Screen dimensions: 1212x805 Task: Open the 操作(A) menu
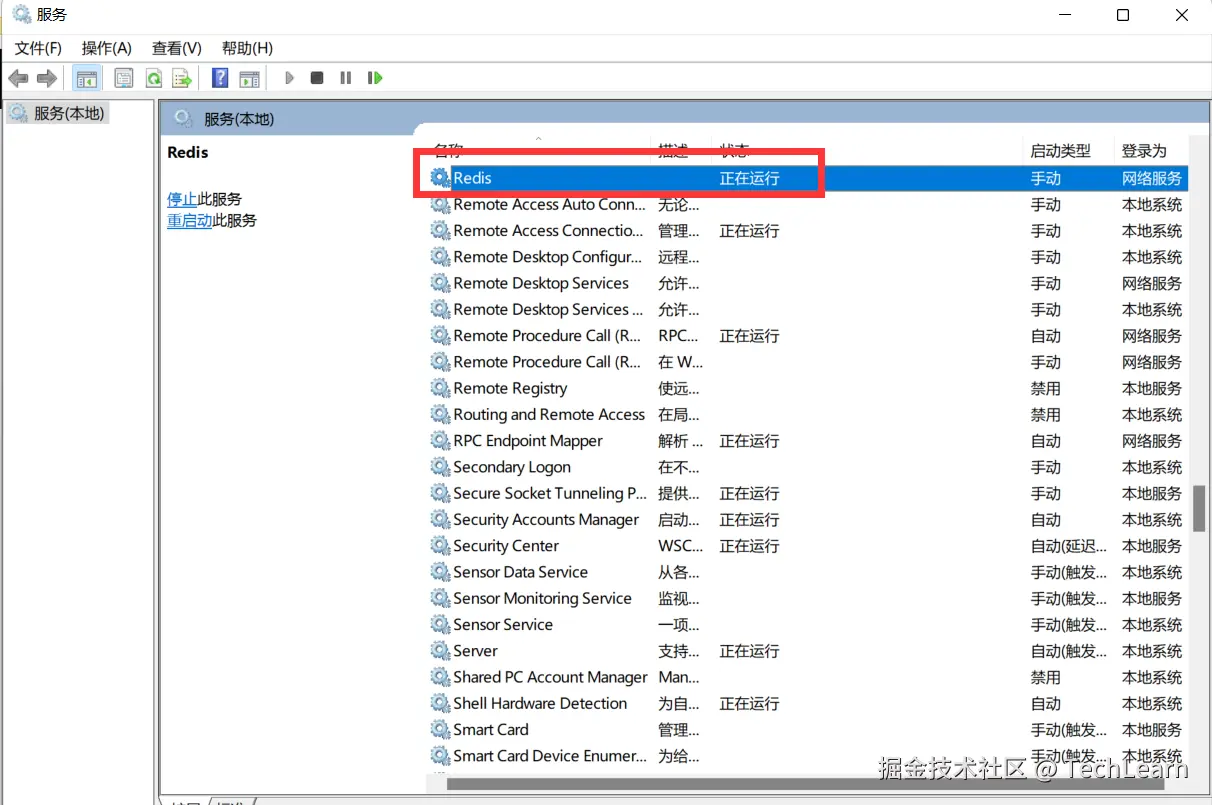(x=107, y=48)
